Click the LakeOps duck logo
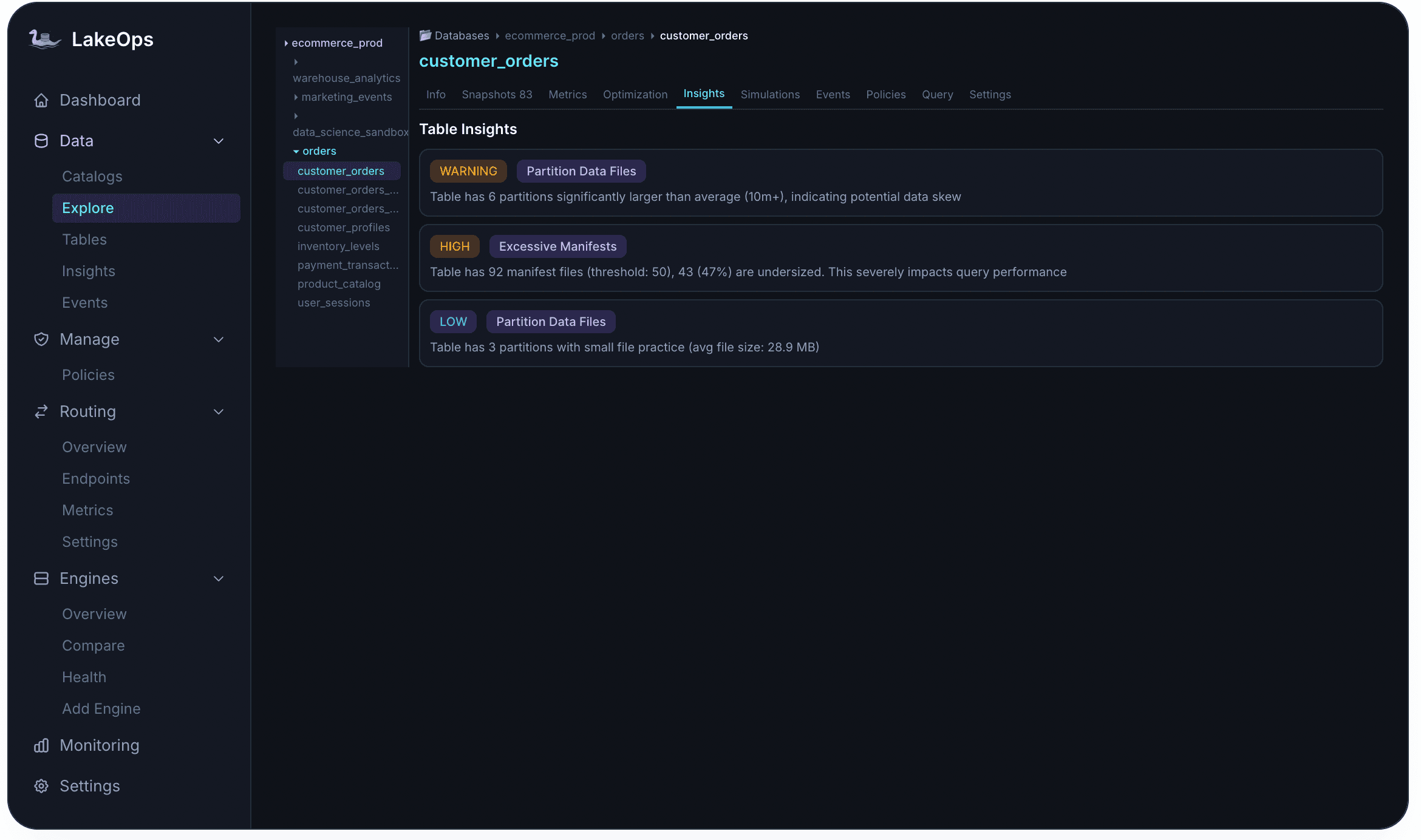The height and width of the screenshot is (840, 1421). click(45, 39)
